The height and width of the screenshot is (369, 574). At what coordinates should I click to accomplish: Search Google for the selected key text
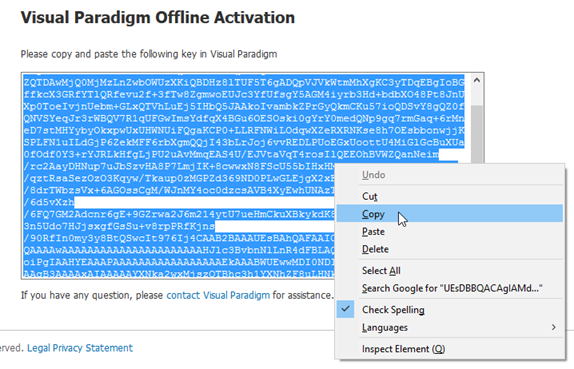[x=450, y=288]
